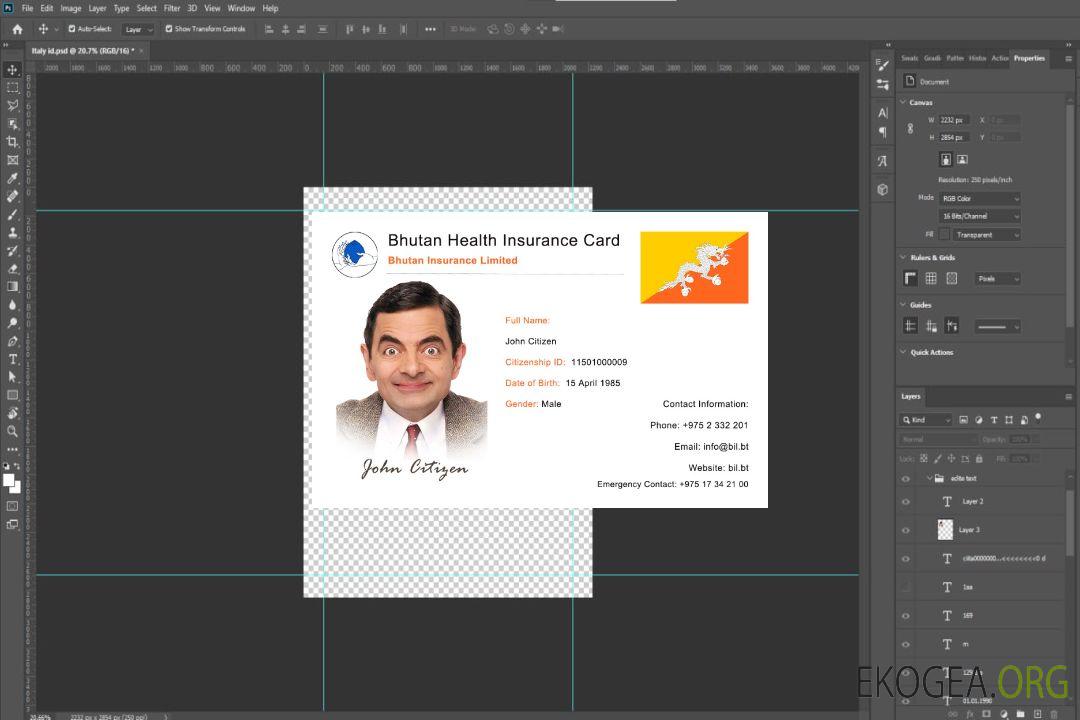Select the Layer 2 text layer
Screen dimensions: 1080x720
[x=972, y=502]
